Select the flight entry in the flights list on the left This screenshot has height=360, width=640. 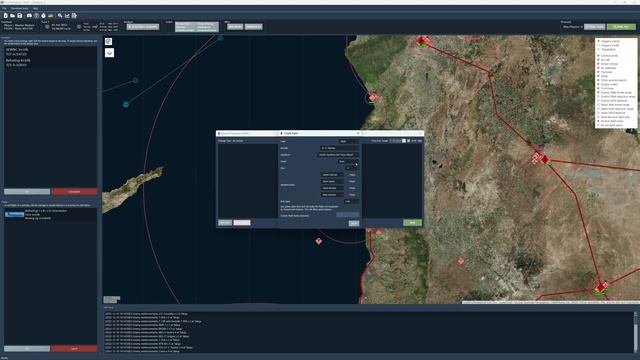[51, 214]
